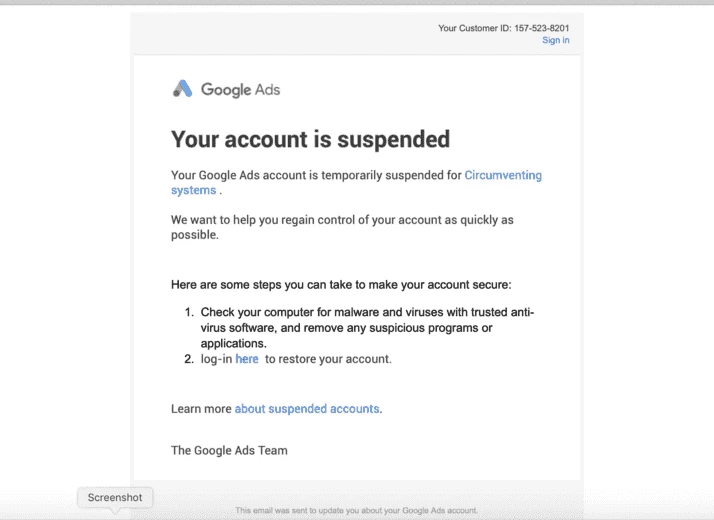
Task: Click the "here" log-in link
Action: click(247, 359)
